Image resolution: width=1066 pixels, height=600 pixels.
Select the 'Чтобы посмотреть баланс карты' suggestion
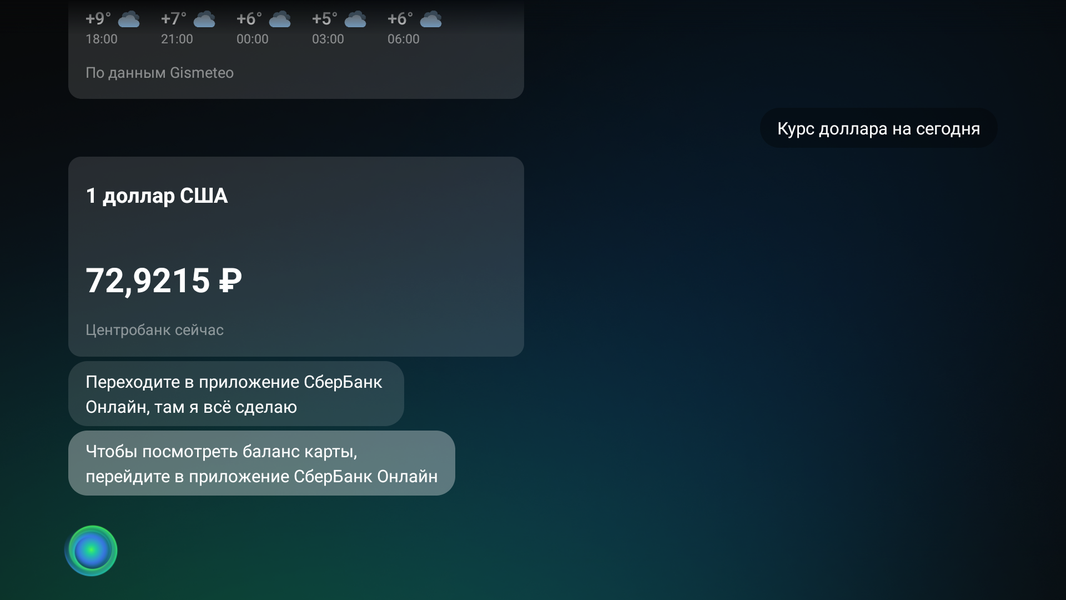pos(262,463)
